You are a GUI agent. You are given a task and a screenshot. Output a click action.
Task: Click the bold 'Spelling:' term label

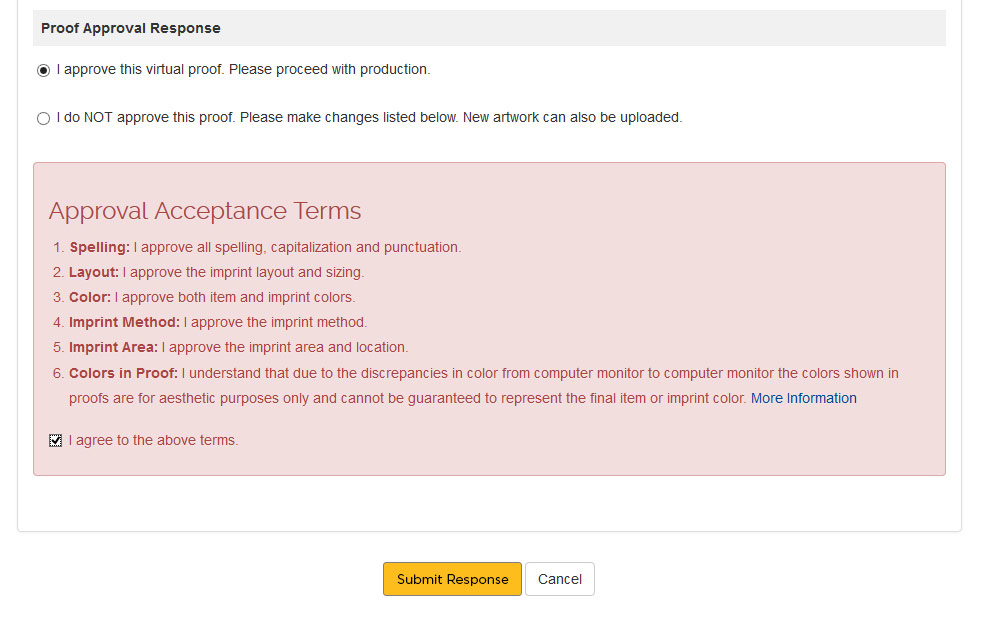(99, 247)
